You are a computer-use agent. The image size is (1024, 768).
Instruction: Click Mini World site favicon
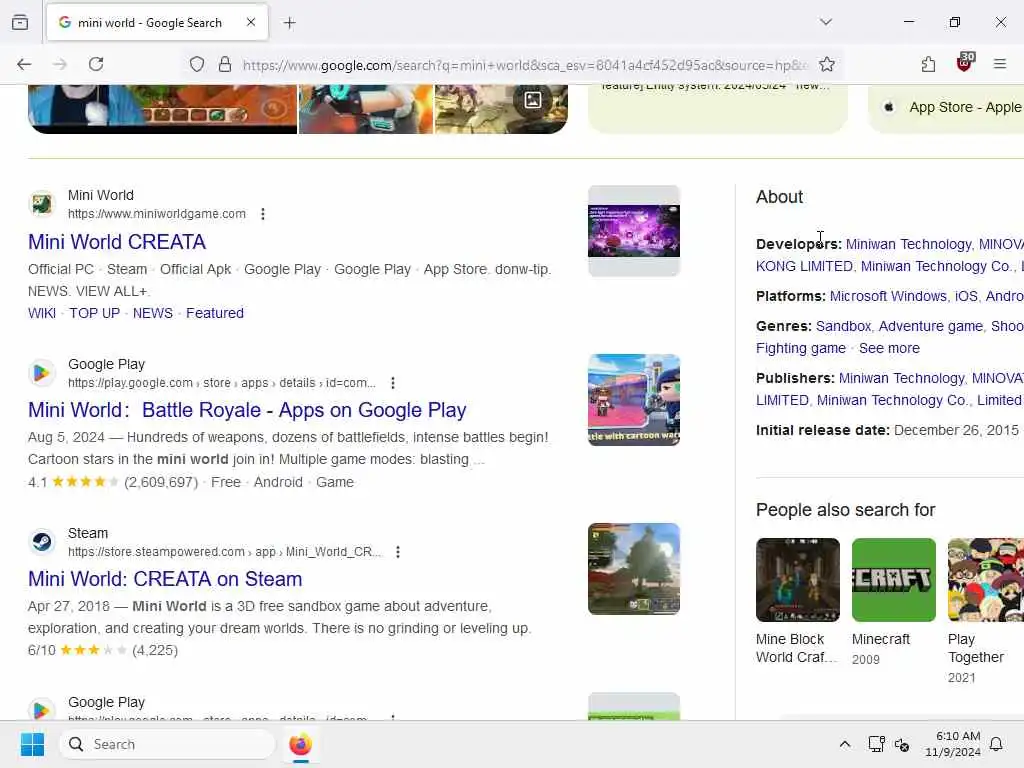coord(42,204)
